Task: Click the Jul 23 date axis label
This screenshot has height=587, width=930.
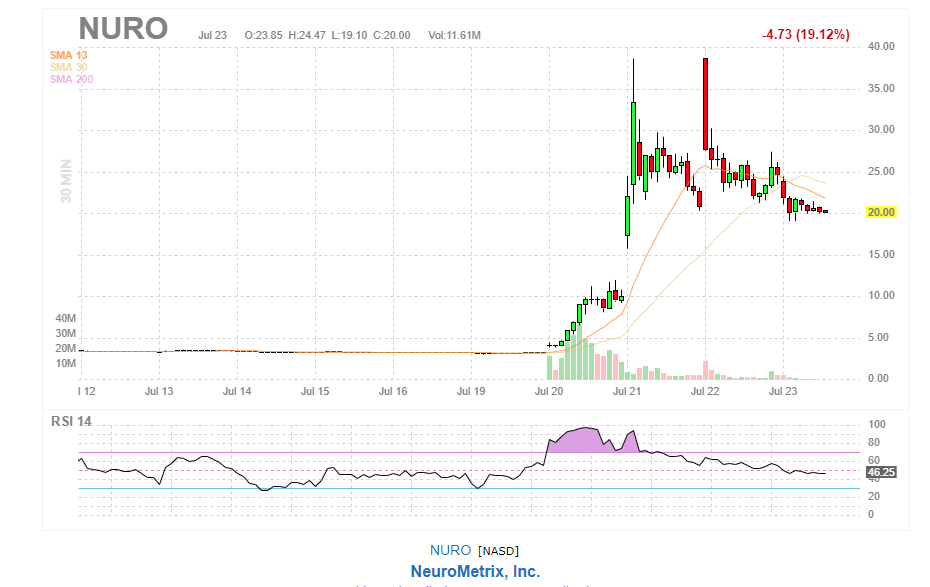Action: click(x=783, y=391)
